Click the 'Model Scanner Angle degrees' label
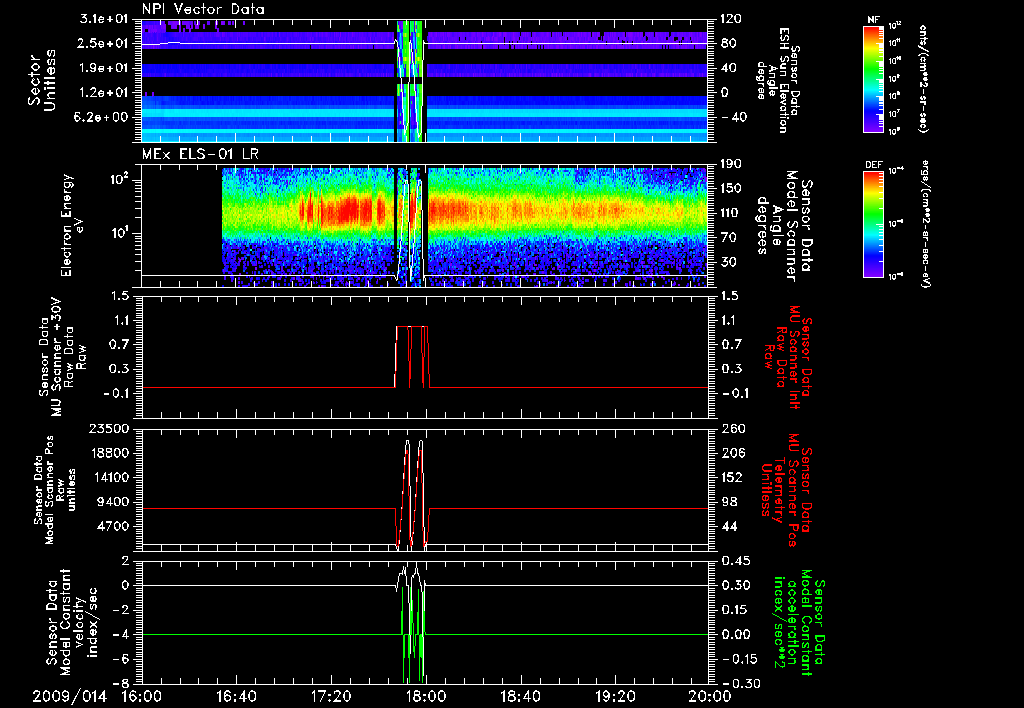 (x=784, y=226)
